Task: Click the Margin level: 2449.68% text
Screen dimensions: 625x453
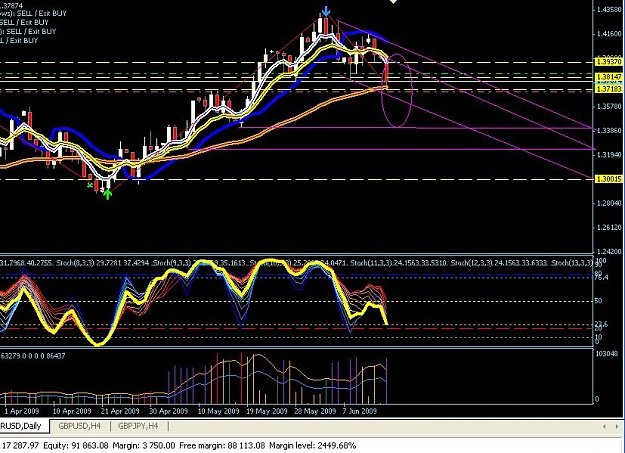Action: click(x=312, y=445)
